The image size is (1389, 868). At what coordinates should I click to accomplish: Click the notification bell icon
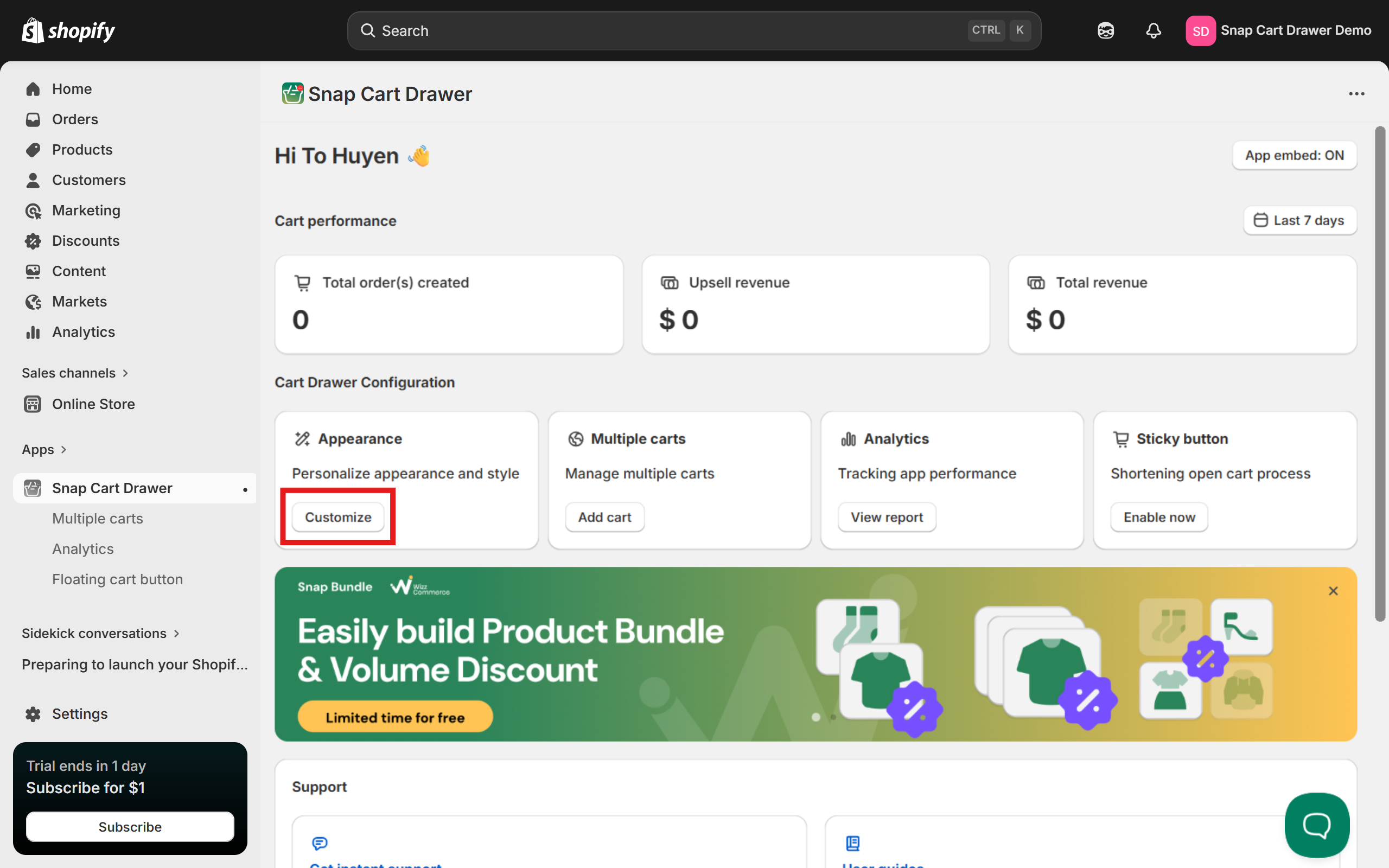pos(1154,30)
